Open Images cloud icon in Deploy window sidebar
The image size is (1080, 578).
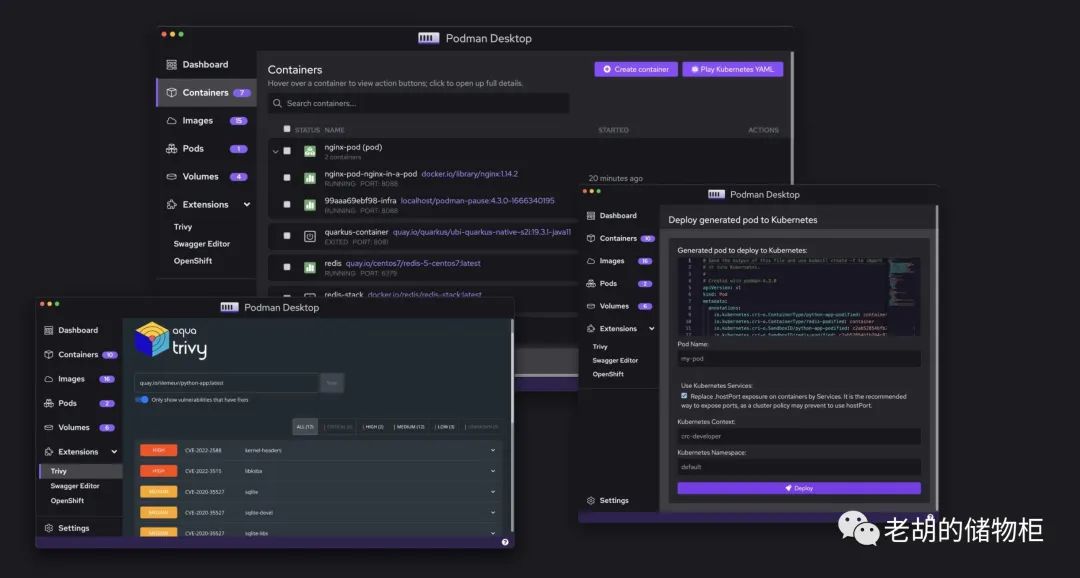[x=591, y=261]
